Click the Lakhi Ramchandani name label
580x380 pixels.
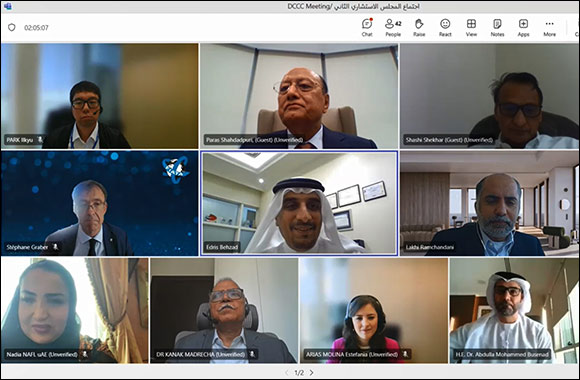(430, 247)
